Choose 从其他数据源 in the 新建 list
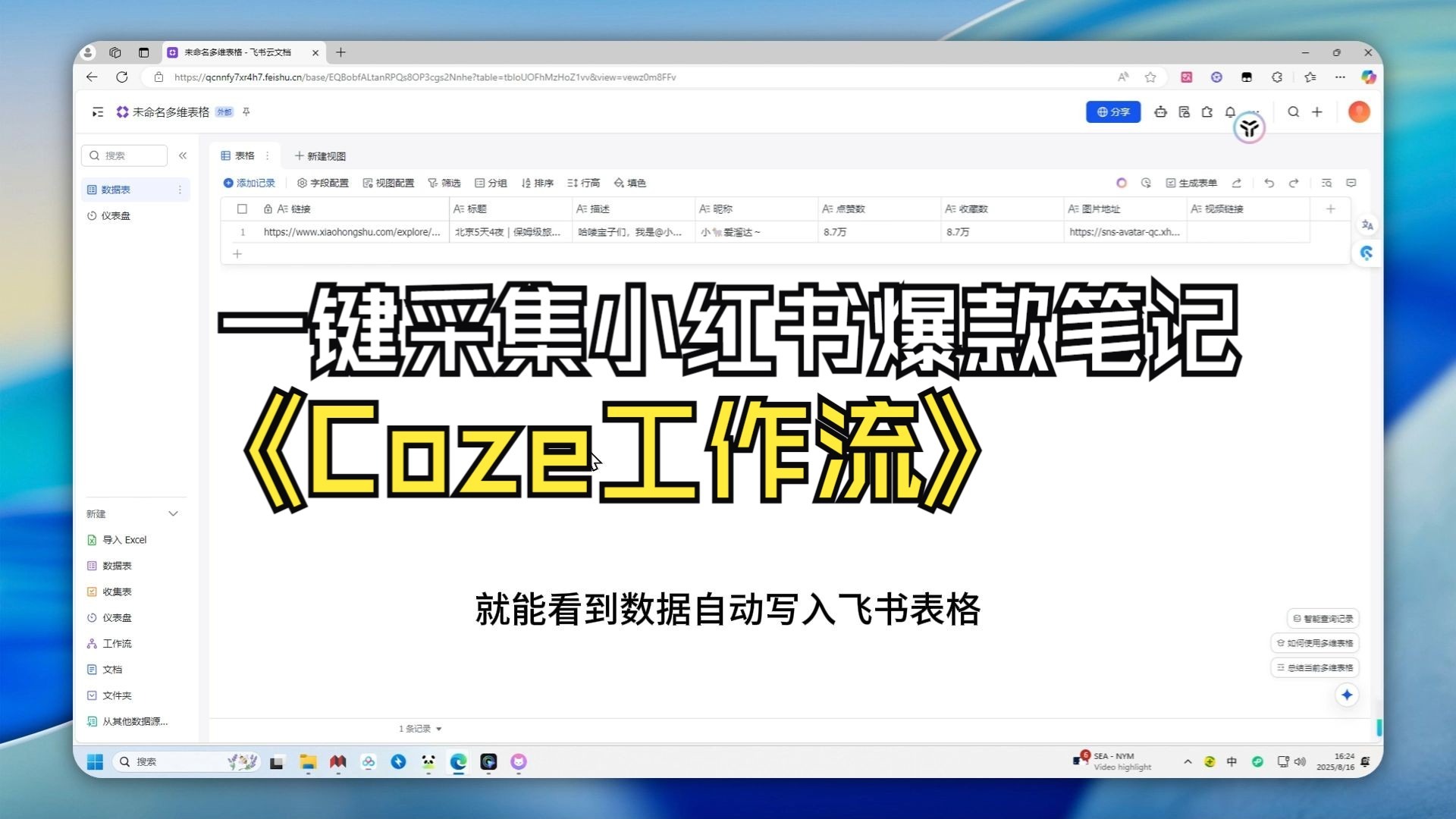 coord(127,721)
